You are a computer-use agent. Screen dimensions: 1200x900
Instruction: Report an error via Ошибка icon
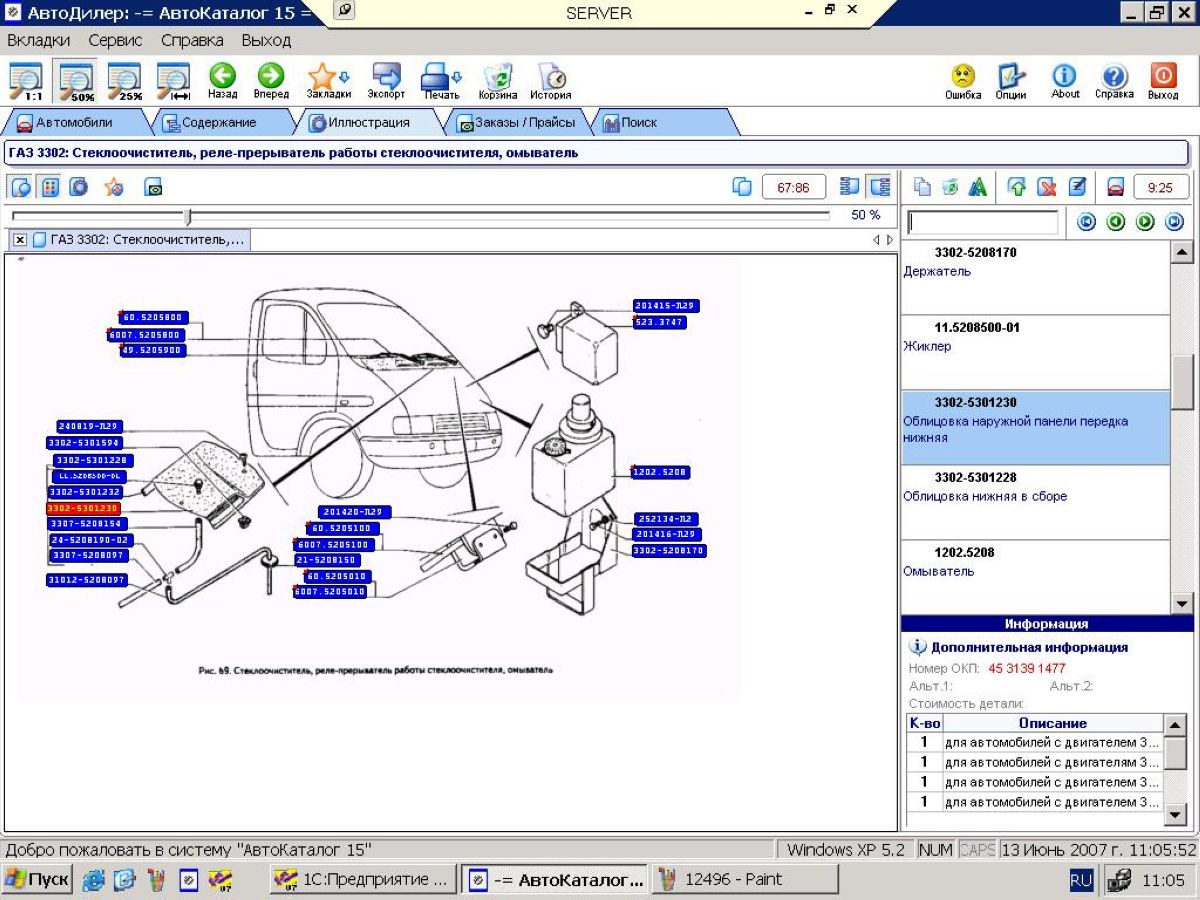pos(963,80)
